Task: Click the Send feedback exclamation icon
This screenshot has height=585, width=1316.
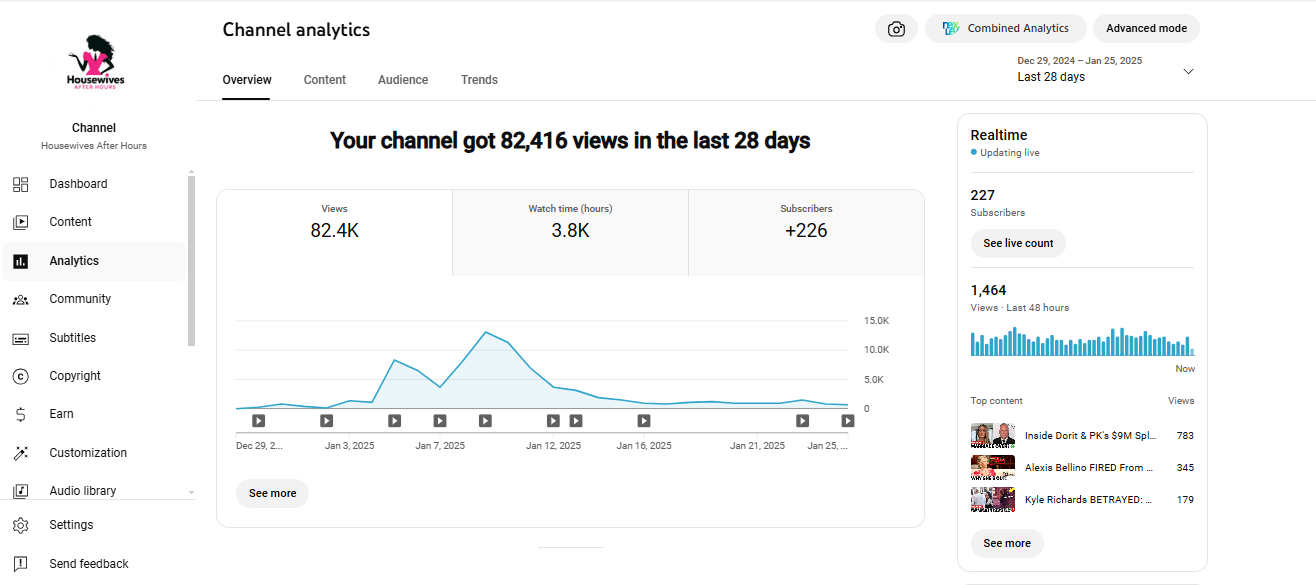Action: pos(20,564)
